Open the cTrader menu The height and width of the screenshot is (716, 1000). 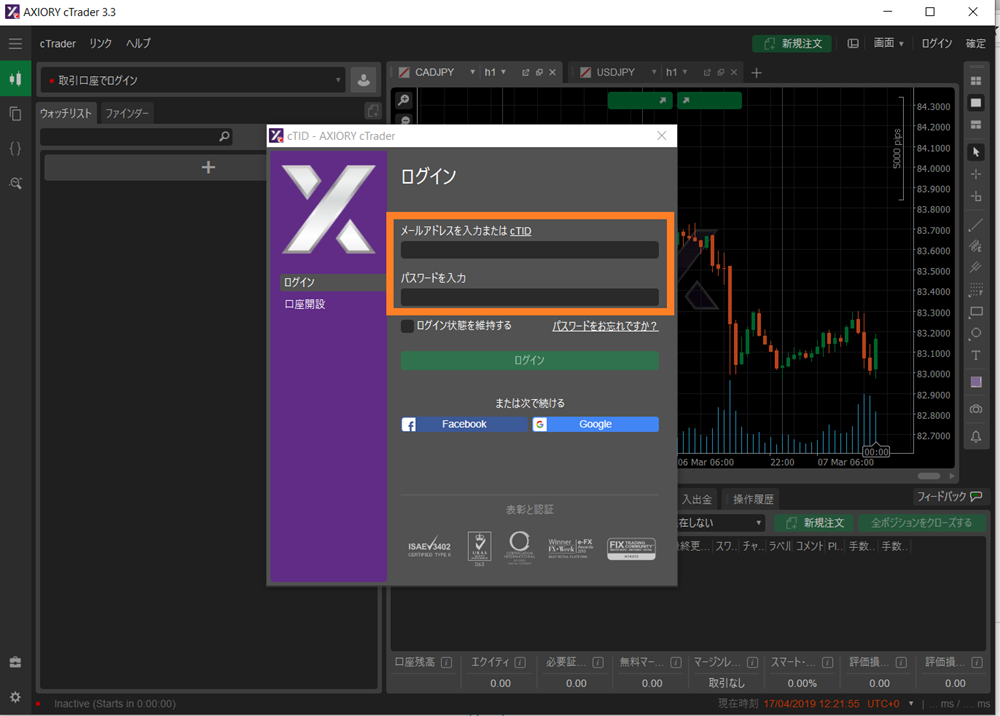[x=57, y=43]
